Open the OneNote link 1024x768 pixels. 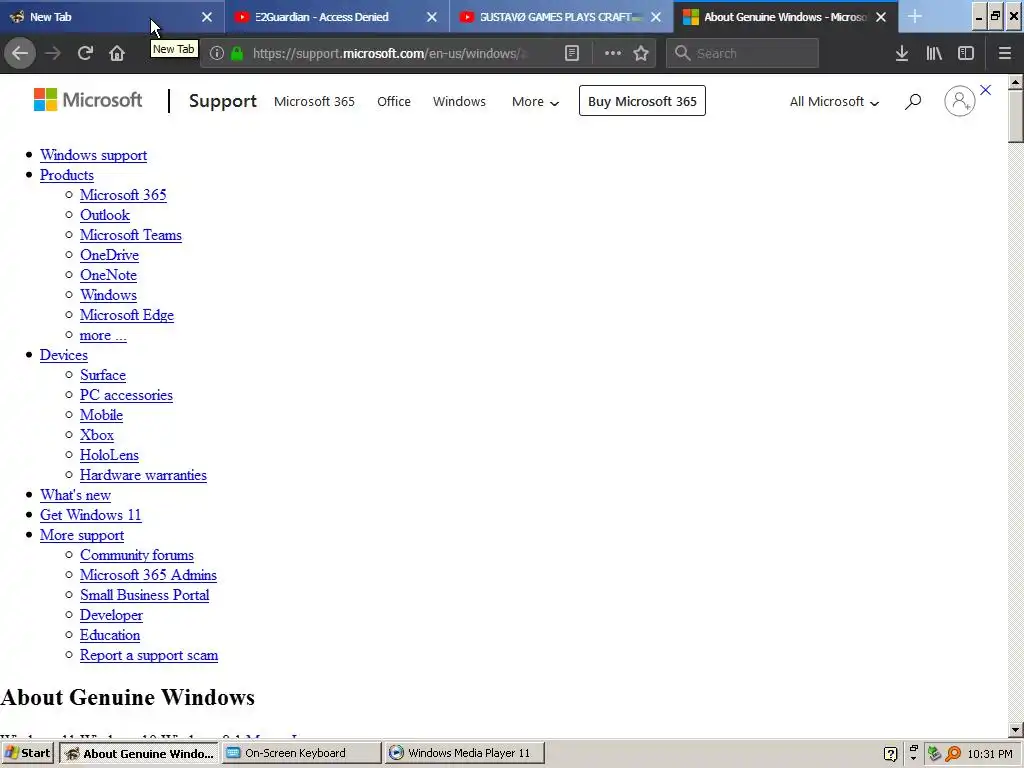tap(108, 275)
